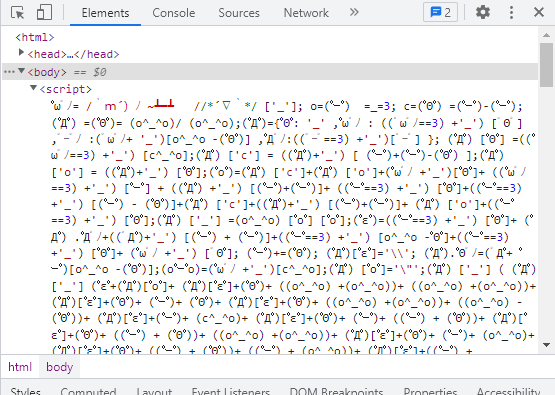555x395 pixels.
Task: Click the scrollbar up arrow
Action: click(x=547, y=35)
